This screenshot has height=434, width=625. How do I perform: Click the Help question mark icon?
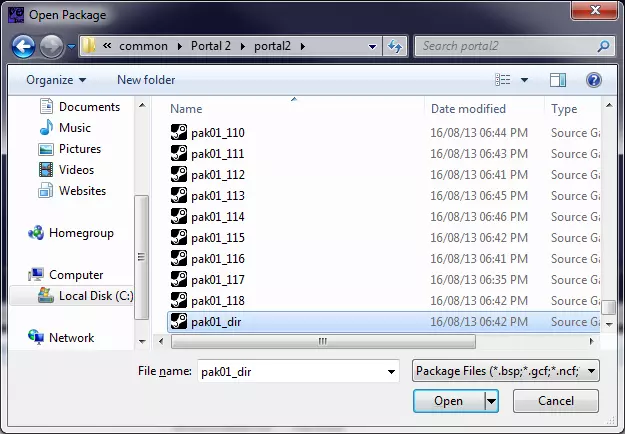(594, 80)
